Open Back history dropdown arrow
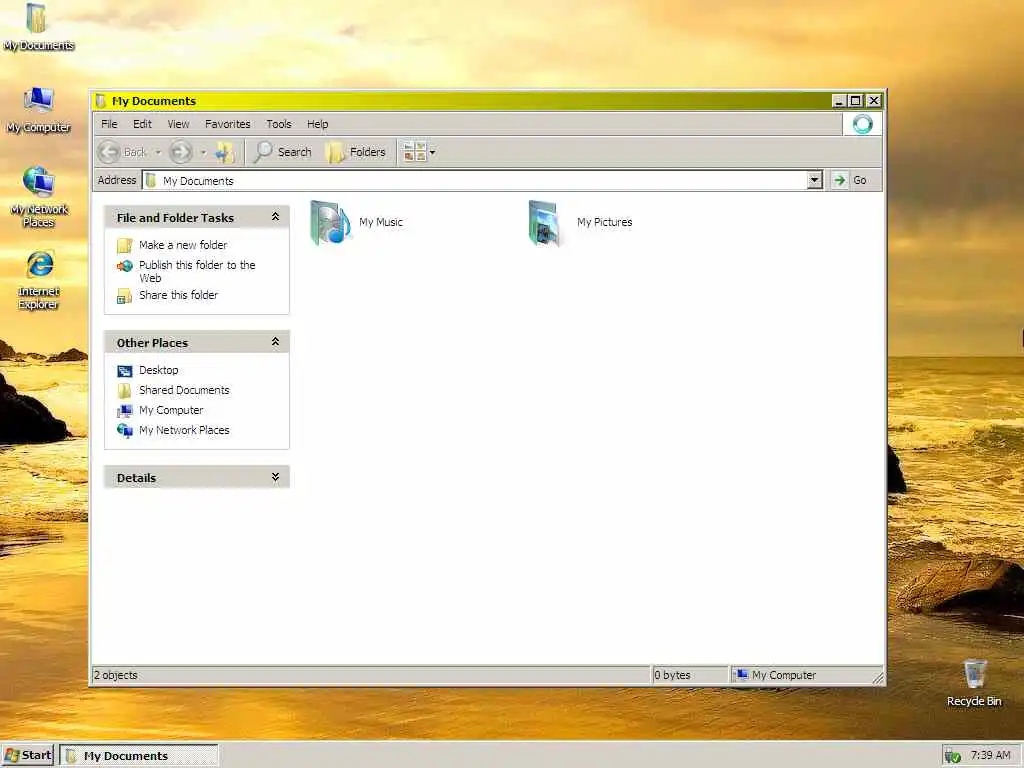This screenshot has height=768, width=1024. (158, 152)
